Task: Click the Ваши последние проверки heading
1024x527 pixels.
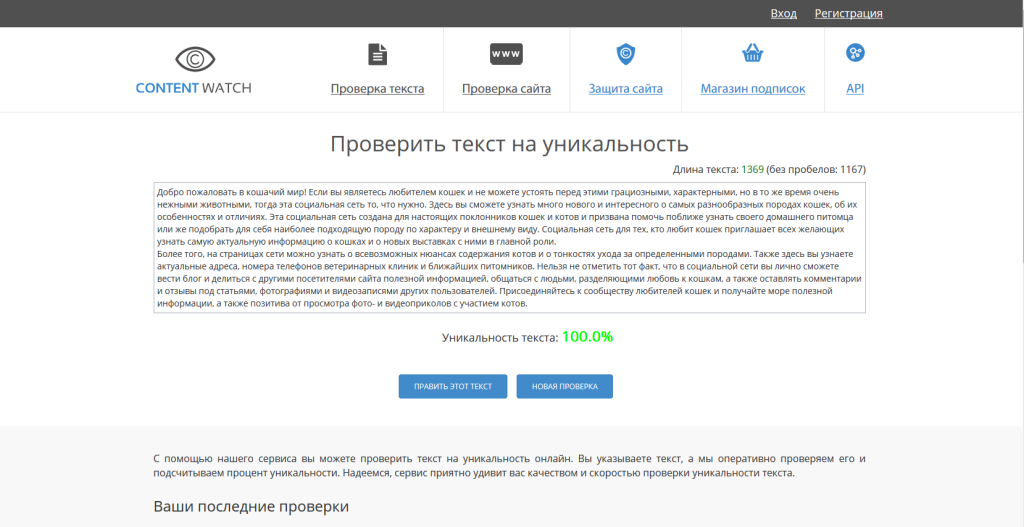Action: (x=251, y=507)
